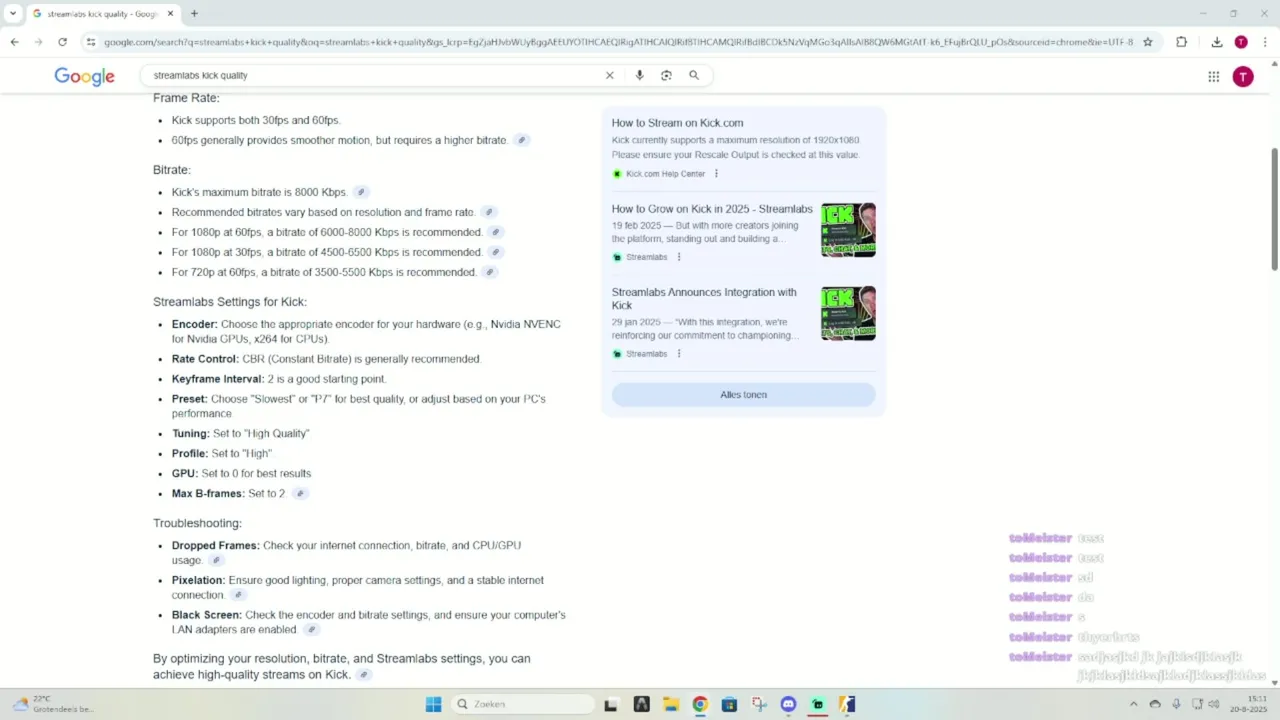Open Streamlabs Announces Integration with Kick link
Viewport: 1280px width, 720px height.
point(704,298)
